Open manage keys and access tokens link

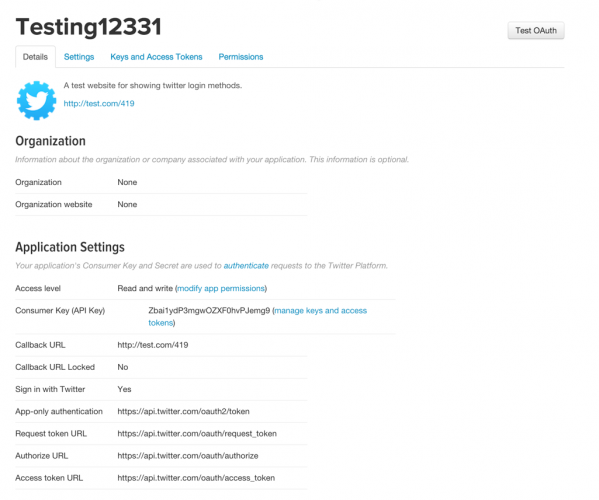pyautogui.click(x=258, y=317)
